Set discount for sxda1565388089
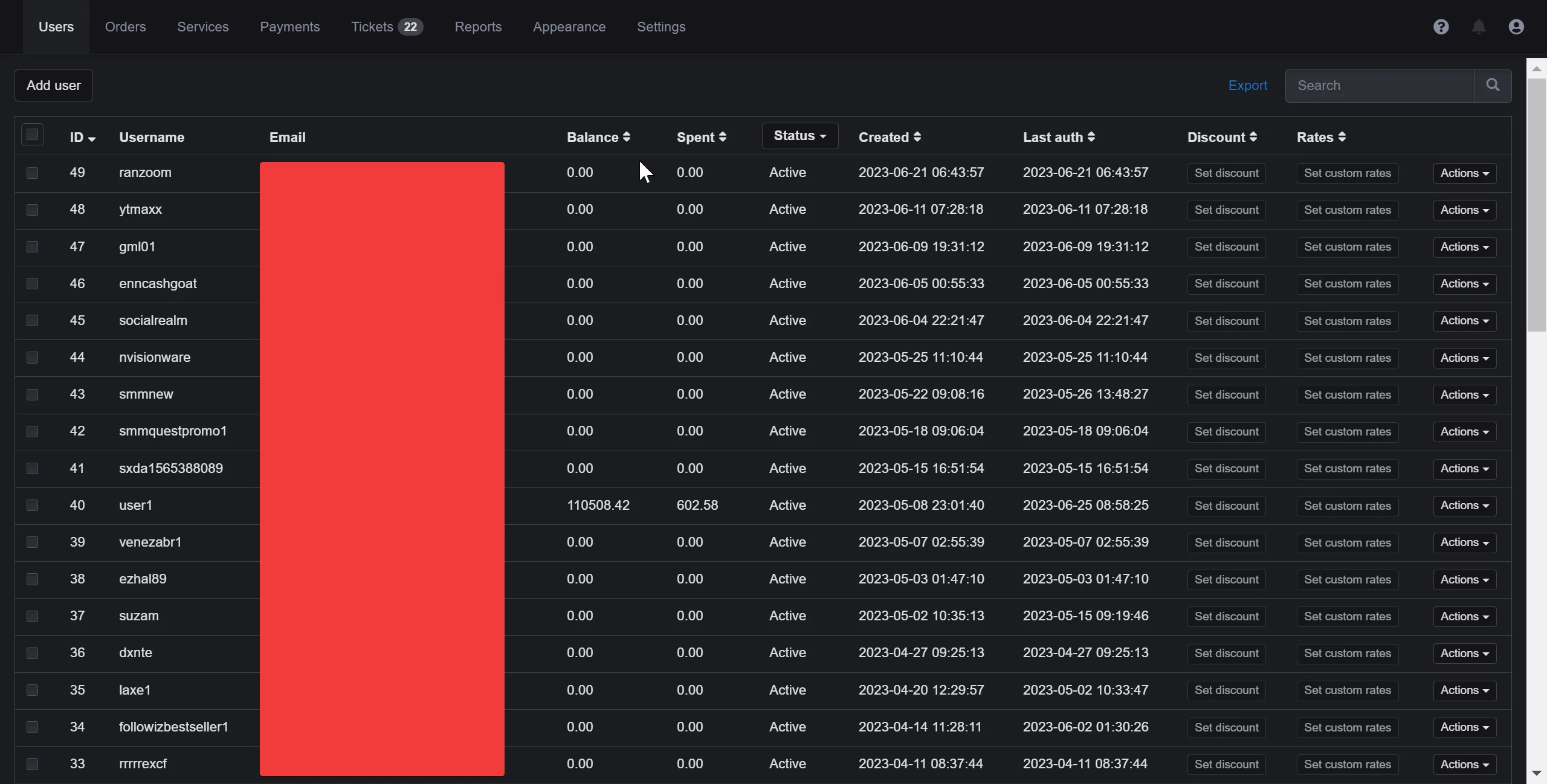The height and width of the screenshot is (784, 1547). point(1227,469)
